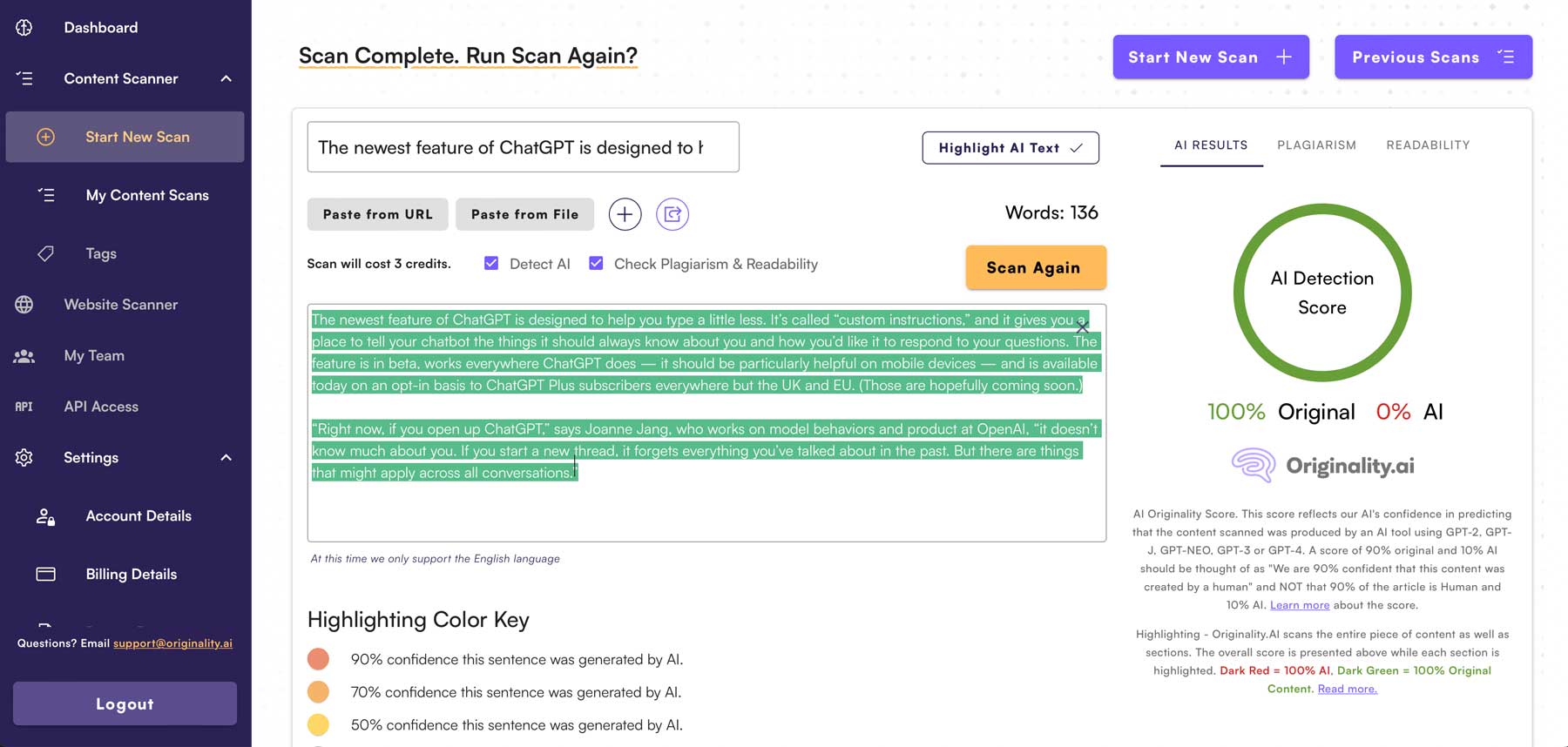
Task: Open the Readability tab
Action: click(1428, 145)
